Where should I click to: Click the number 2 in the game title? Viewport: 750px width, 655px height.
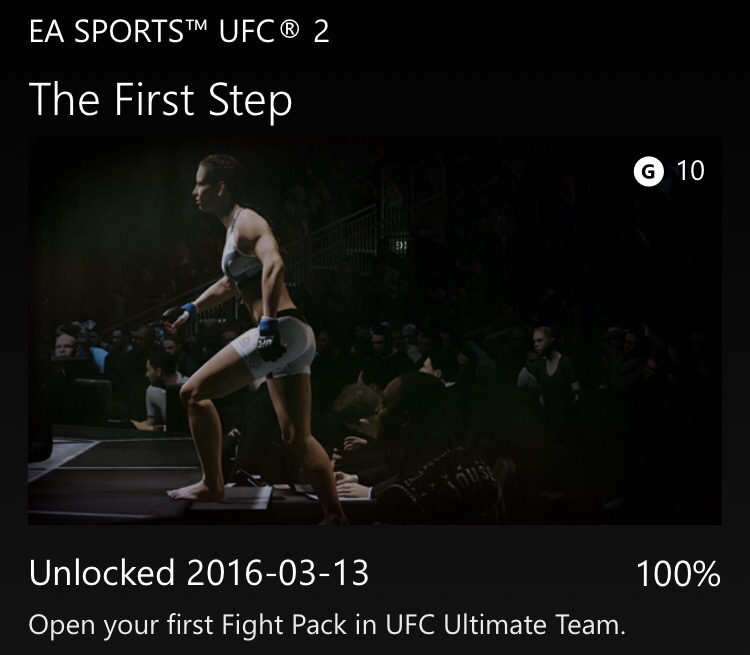tap(321, 31)
